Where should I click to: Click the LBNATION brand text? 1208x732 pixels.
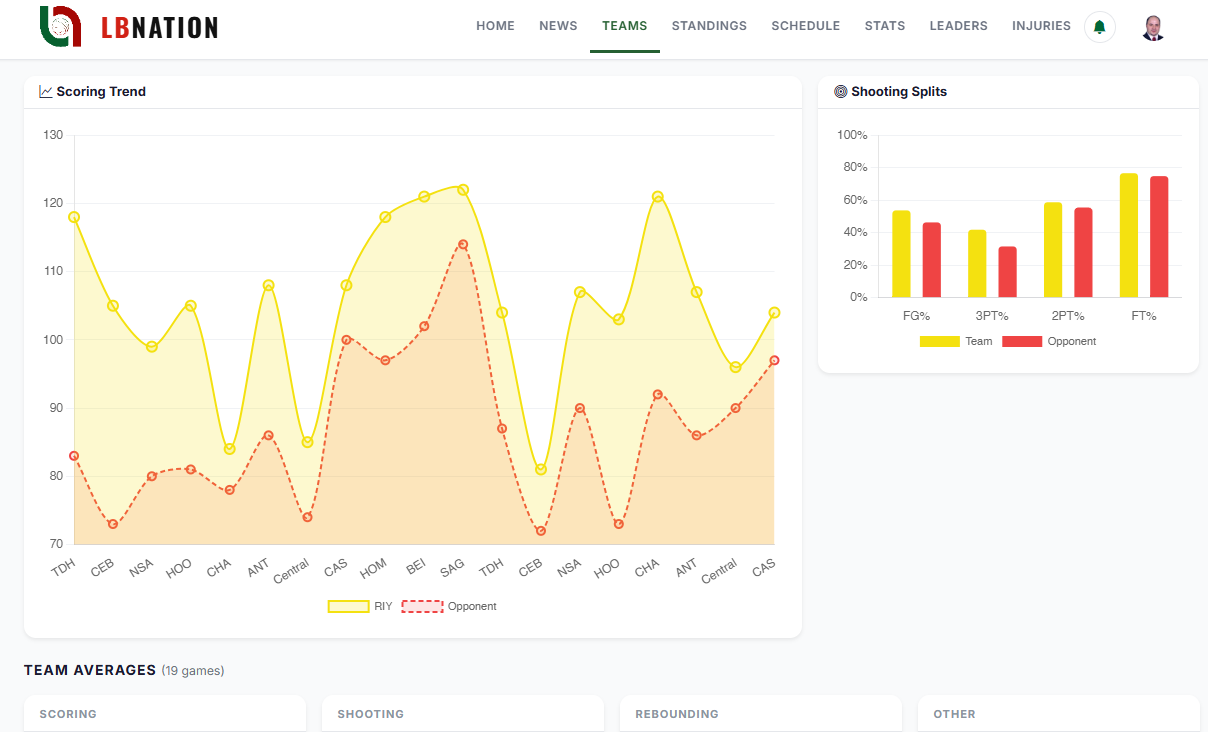(x=159, y=28)
